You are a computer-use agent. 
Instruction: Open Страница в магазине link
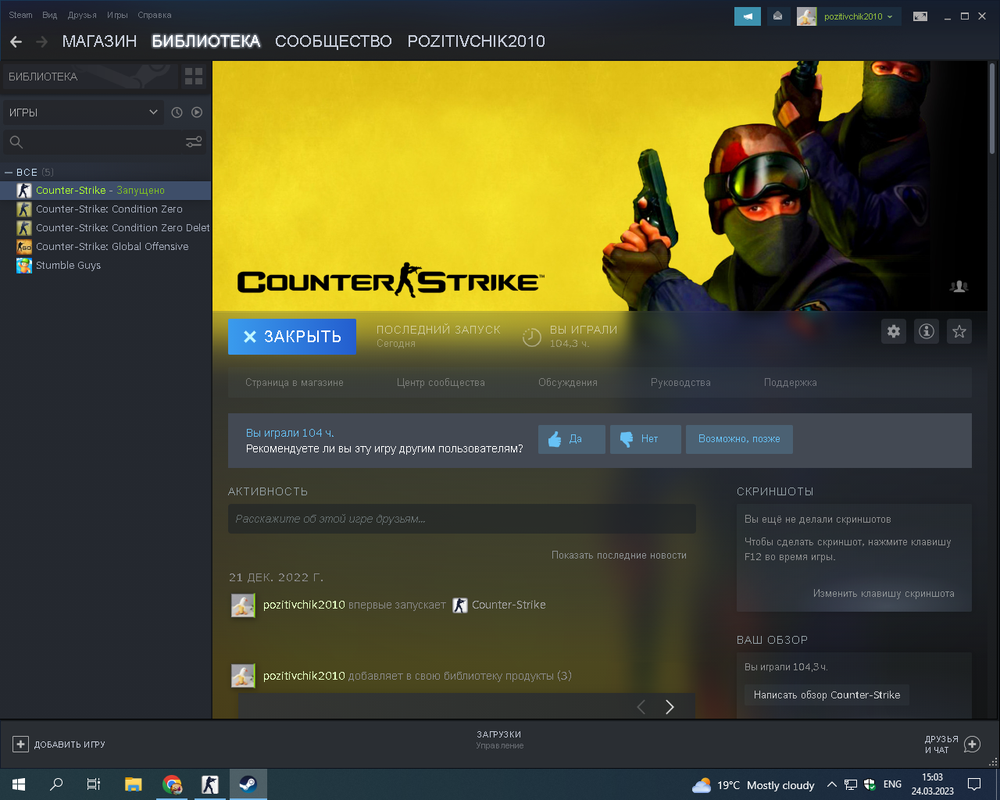click(294, 383)
